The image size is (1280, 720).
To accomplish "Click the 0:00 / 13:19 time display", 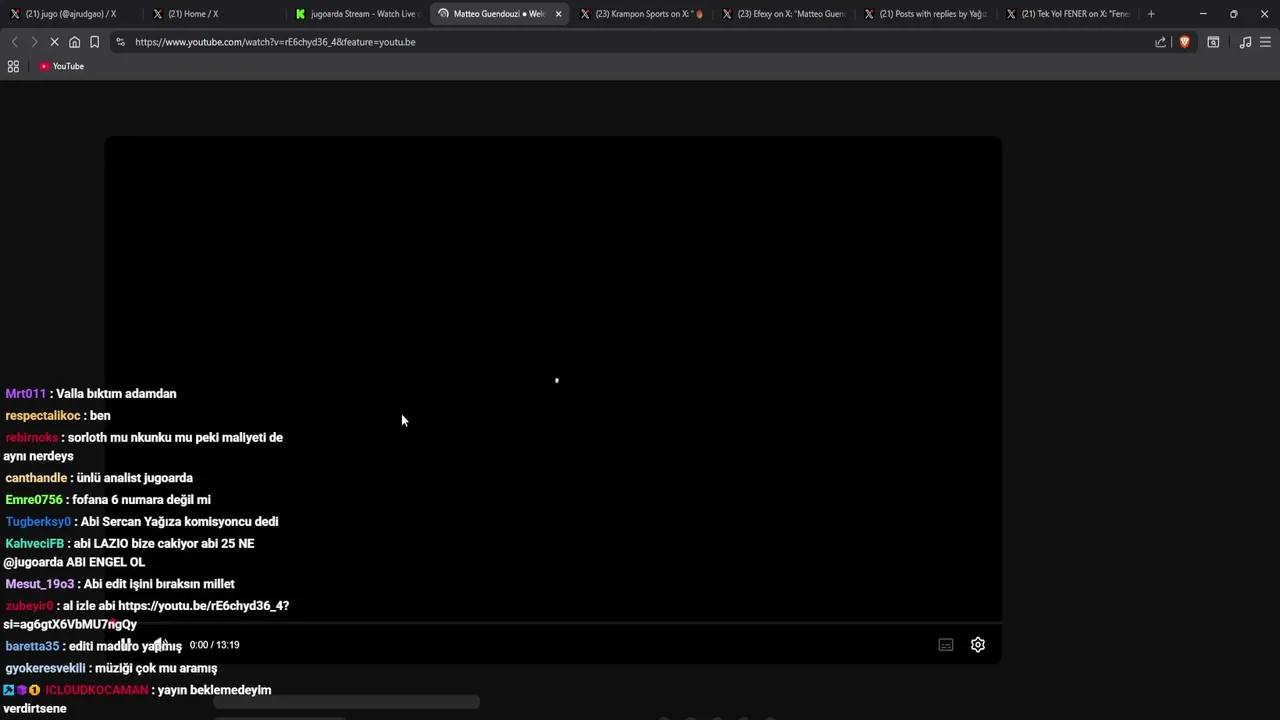I will coord(214,645).
